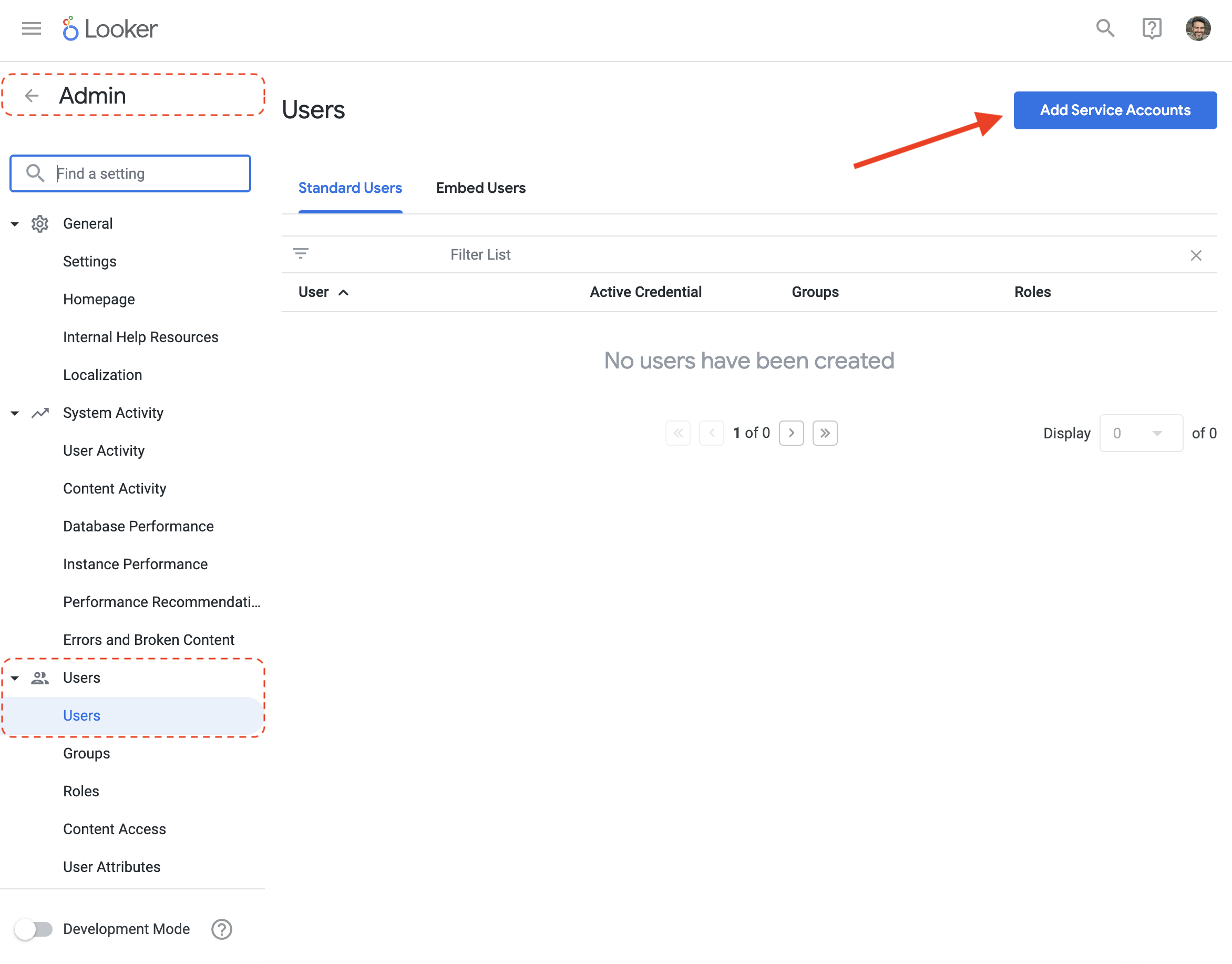
Task: Jump to last page double arrow
Action: pyautogui.click(x=825, y=433)
